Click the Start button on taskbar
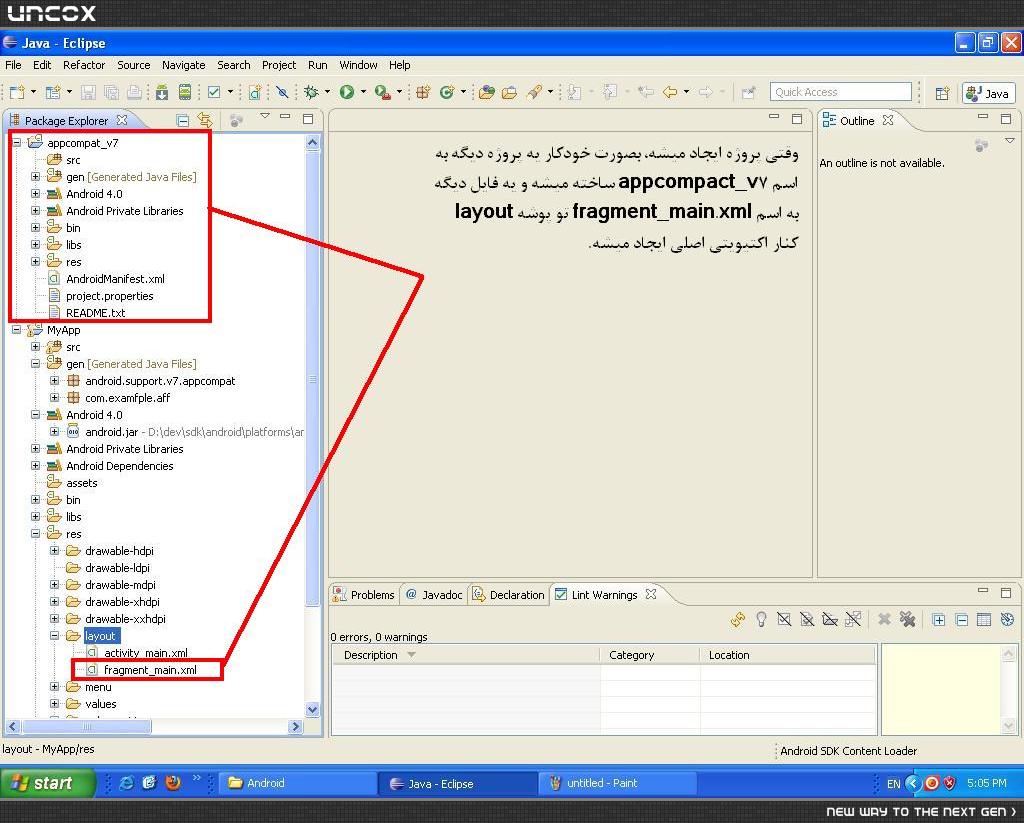 pos(48,783)
